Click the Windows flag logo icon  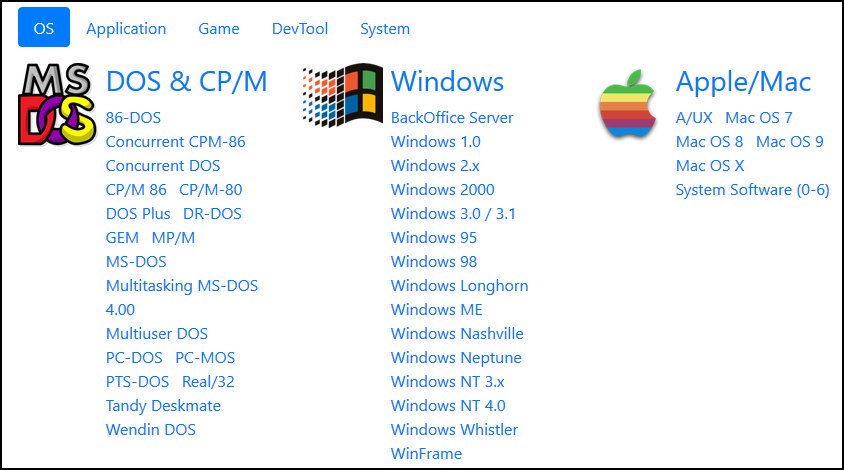[x=343, y=95]
